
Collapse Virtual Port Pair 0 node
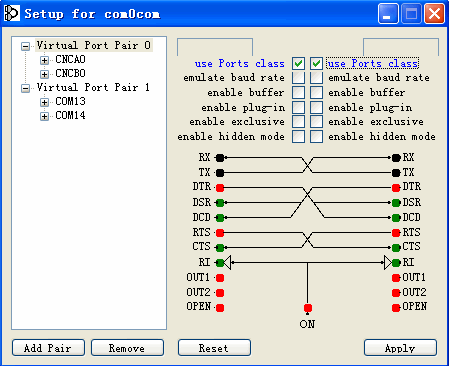pos(25,46)
